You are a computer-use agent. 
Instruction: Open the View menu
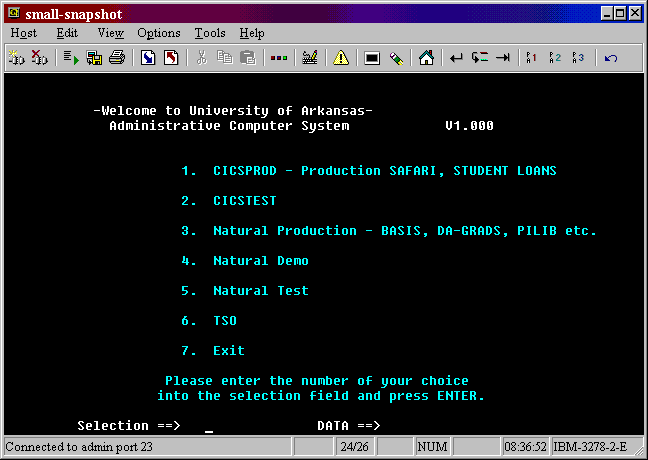tap(110, 33)
